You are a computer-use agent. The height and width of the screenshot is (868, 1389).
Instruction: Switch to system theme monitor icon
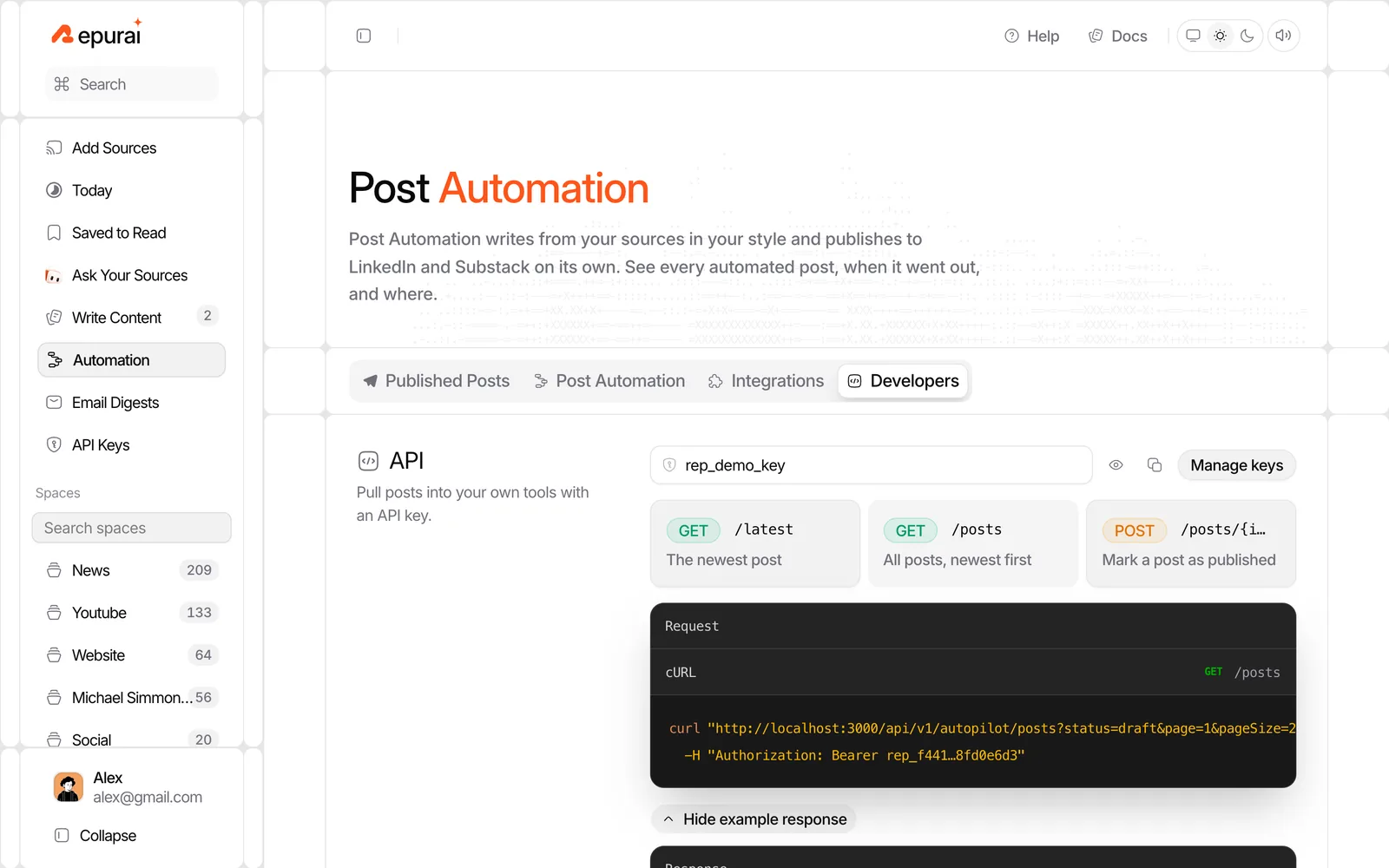[x=1193, y=36]
